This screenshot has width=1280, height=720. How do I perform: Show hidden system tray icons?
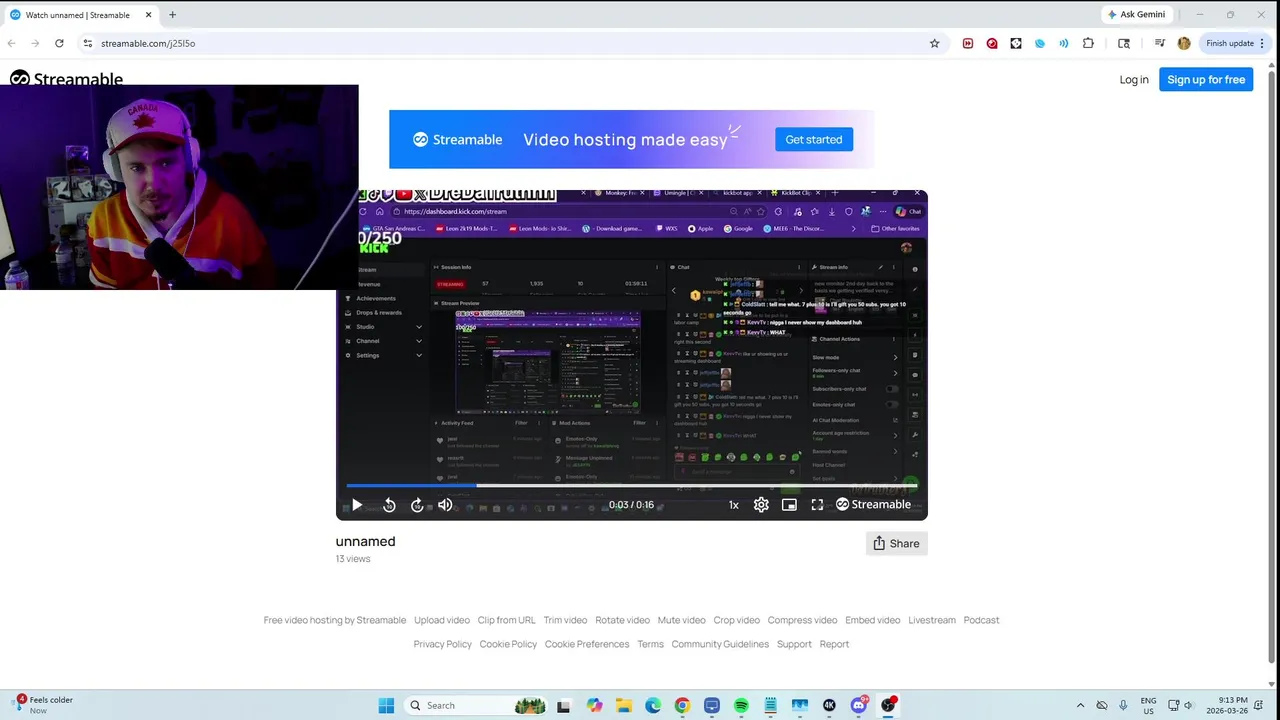pyautogui.click(x=1080, y=706)
